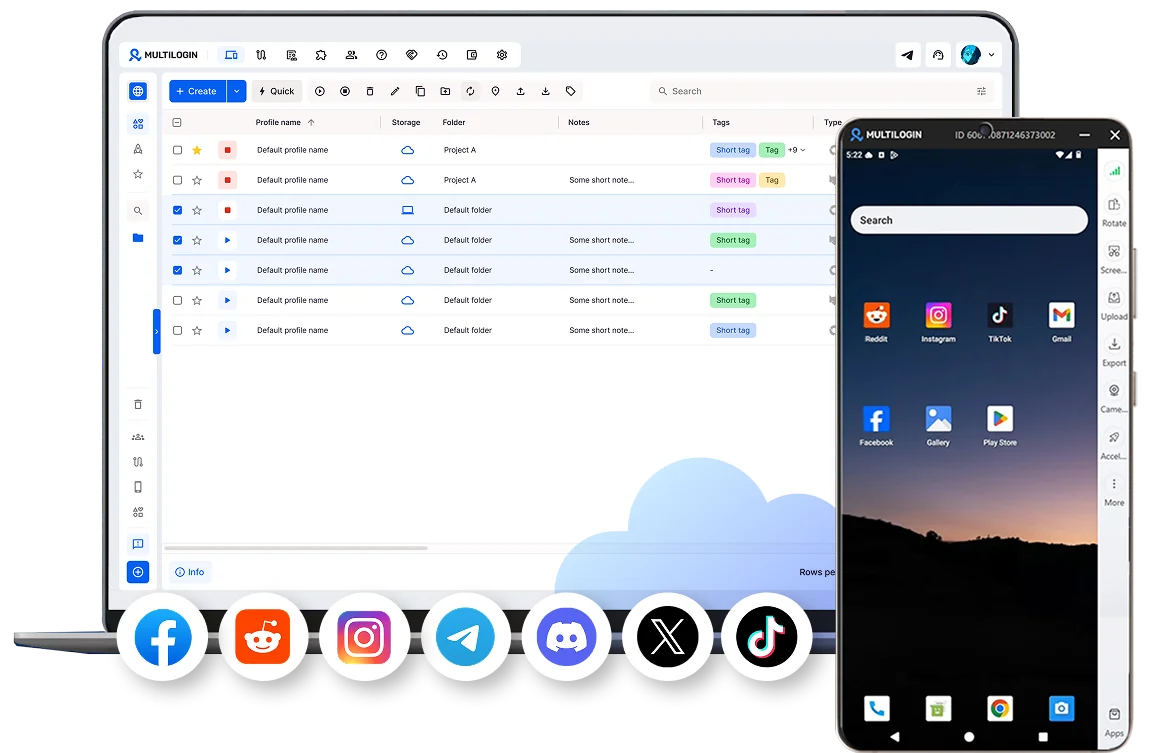Check the row with the +9 tags

(177, 150)
